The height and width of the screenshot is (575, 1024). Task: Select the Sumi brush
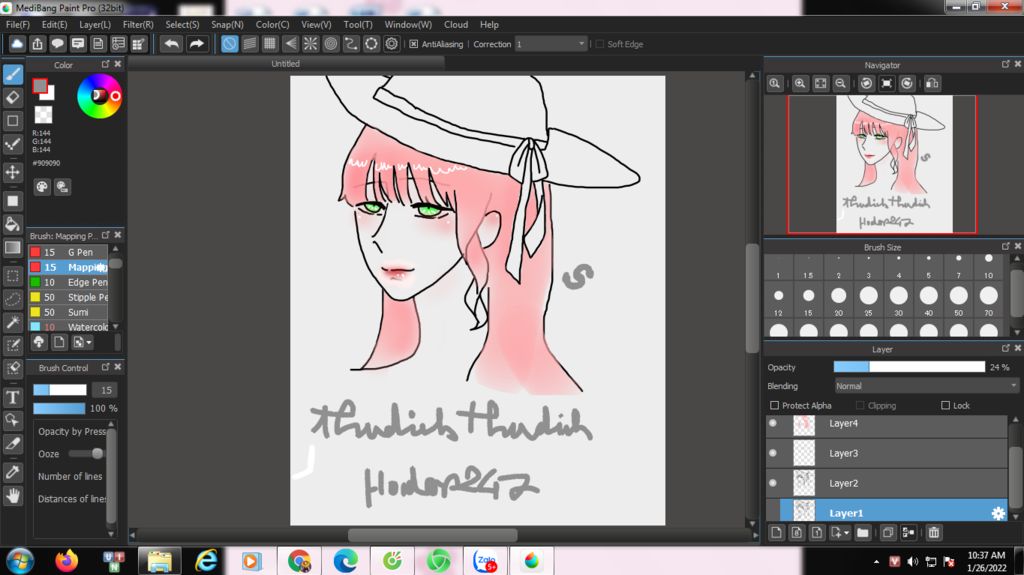68,312
